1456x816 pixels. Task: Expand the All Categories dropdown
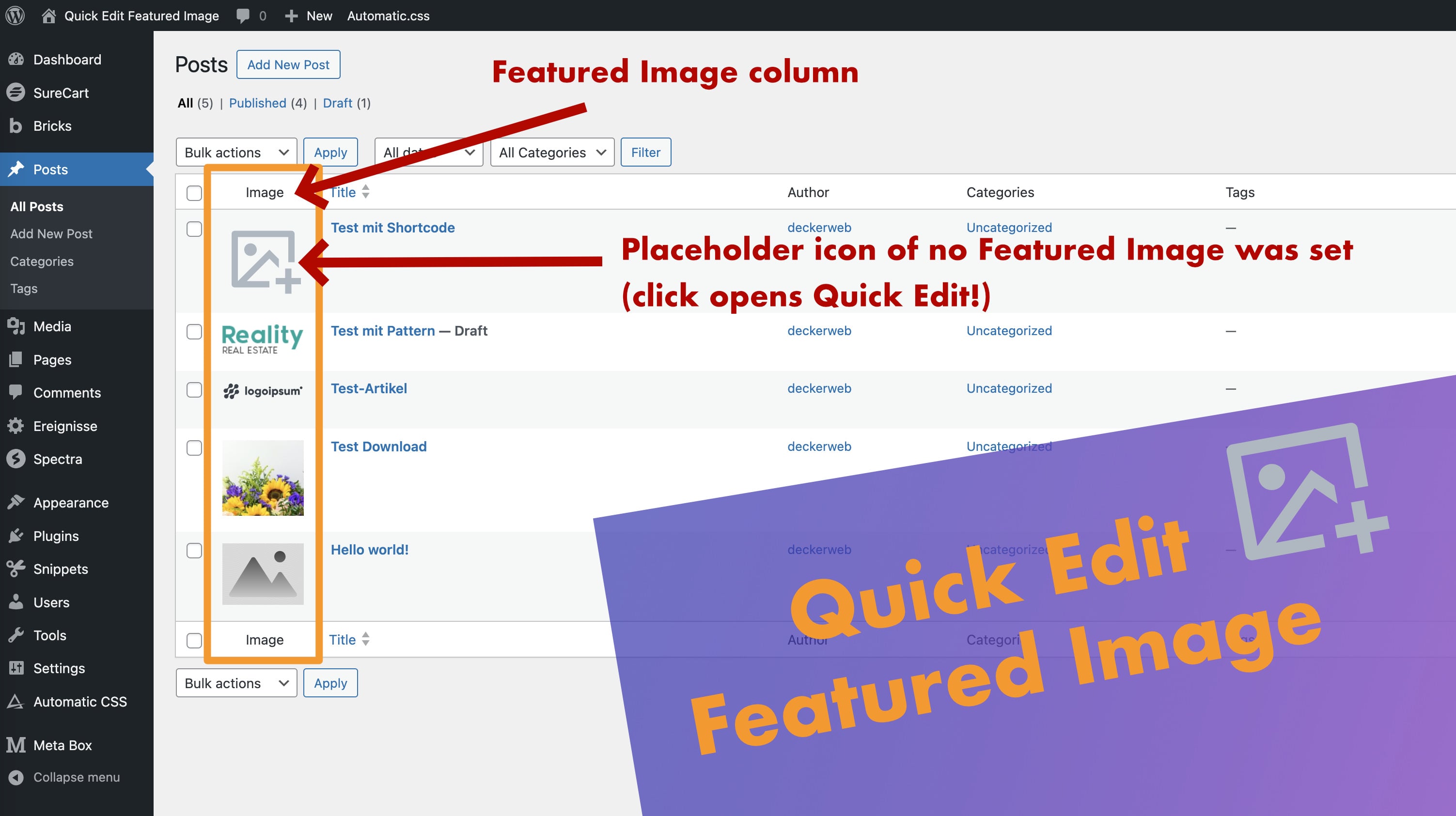click(552, 152)
